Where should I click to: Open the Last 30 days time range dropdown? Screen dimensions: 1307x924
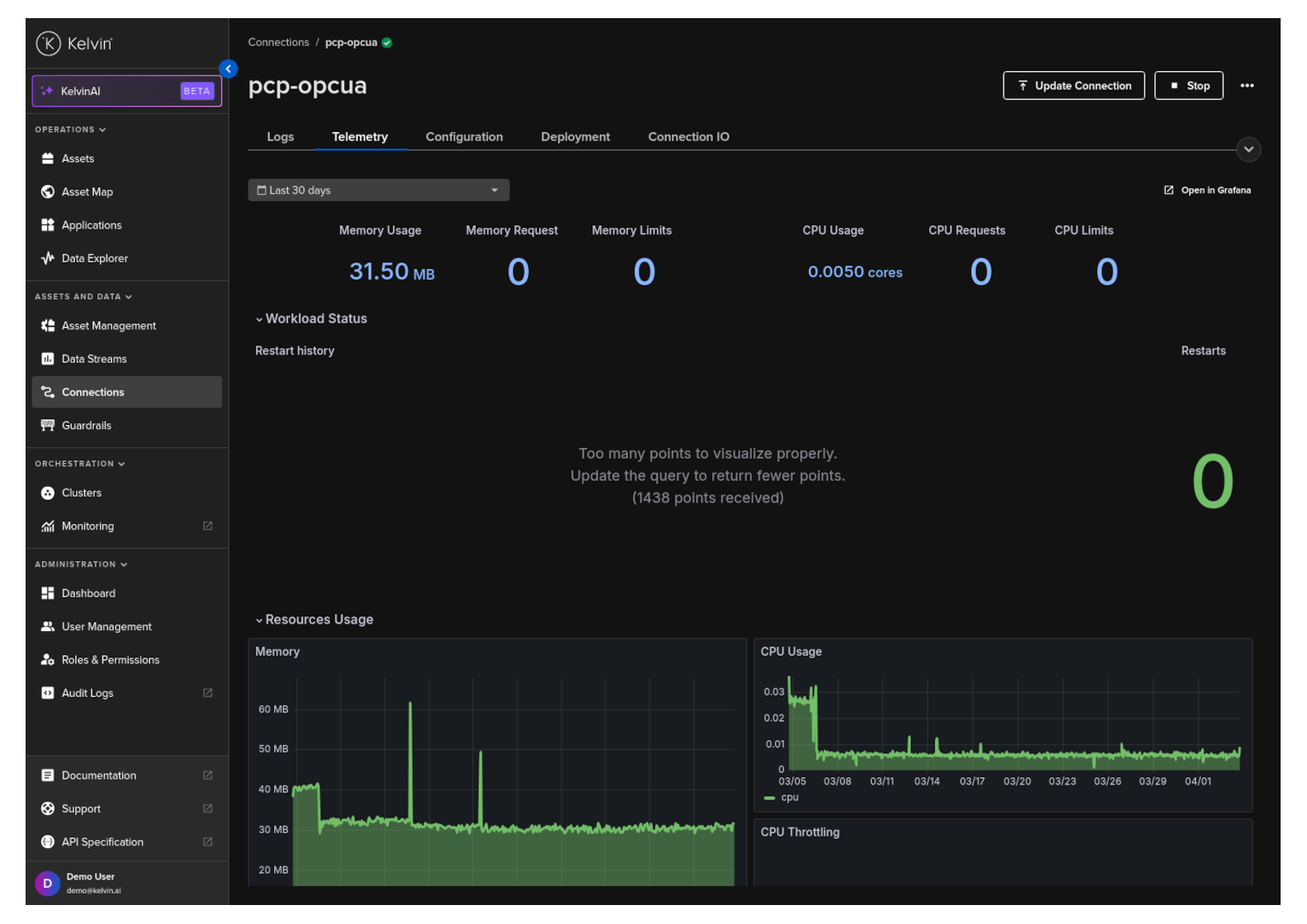click(x=379, y=191)
